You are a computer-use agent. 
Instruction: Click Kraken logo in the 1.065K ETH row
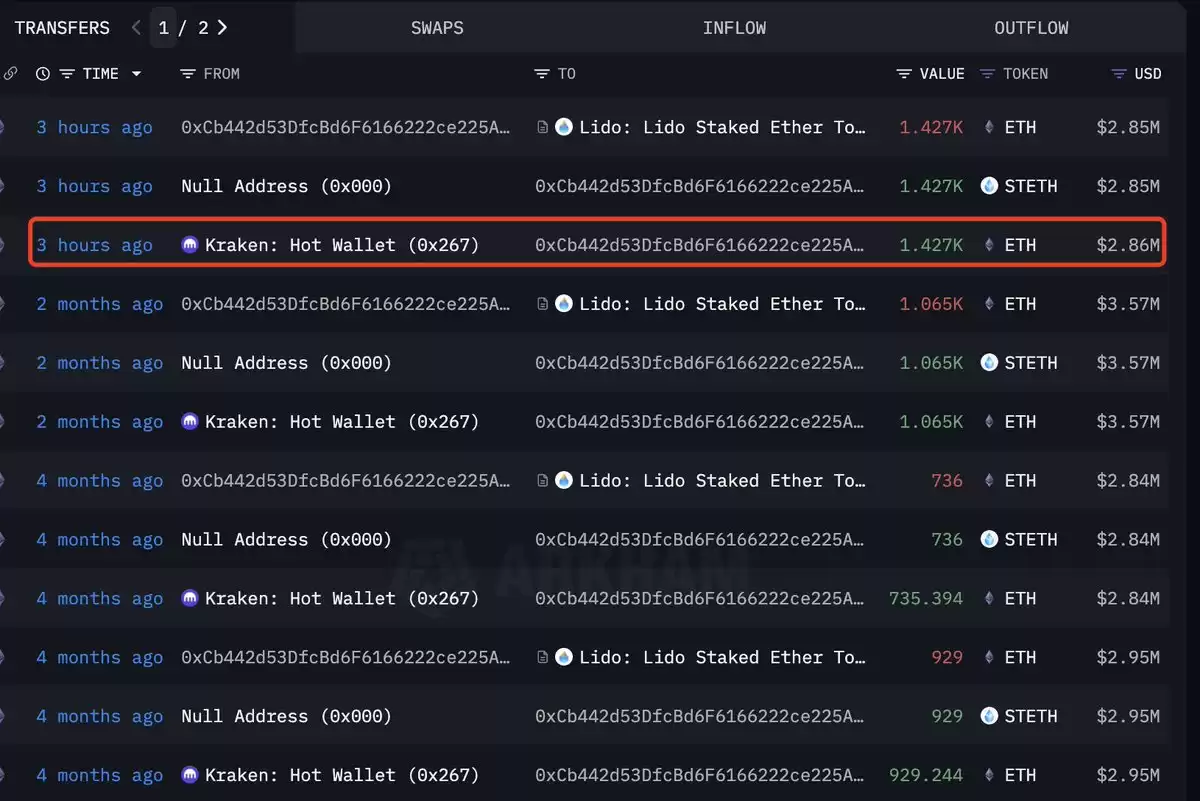tap(190, 422)
